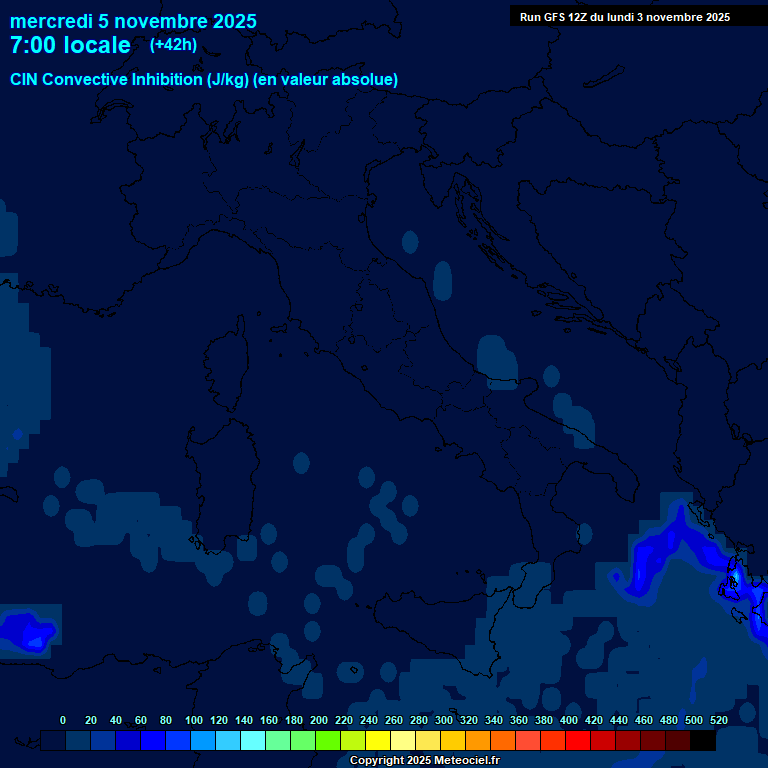Image resolution: width=768 pixels, height=768 pixels.
Task: Click the first darkest navy legend swatch
Action: (x=53, y=740)
